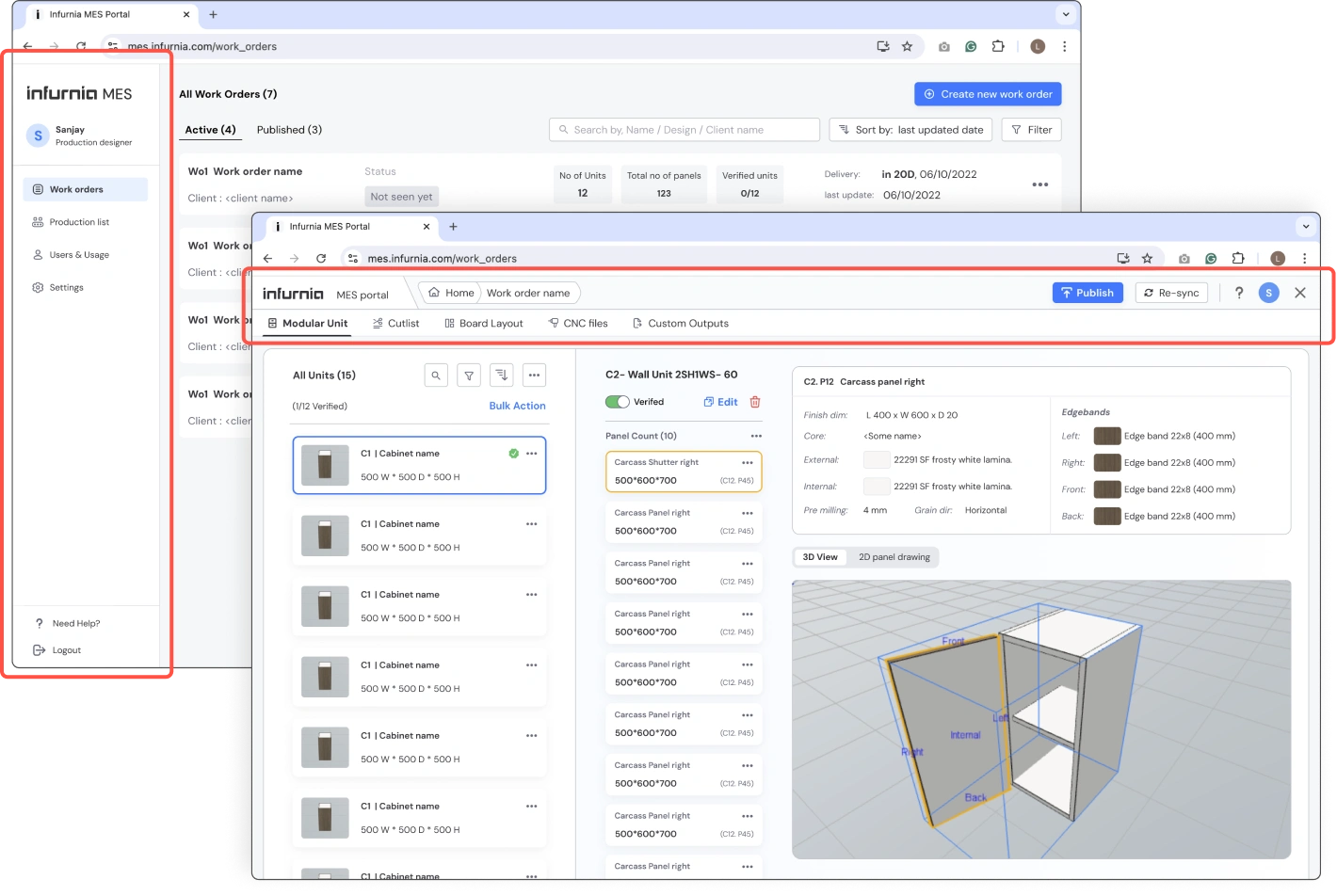
Task: Click the green extension icon in front browser window
Action: pos(1211,258)
